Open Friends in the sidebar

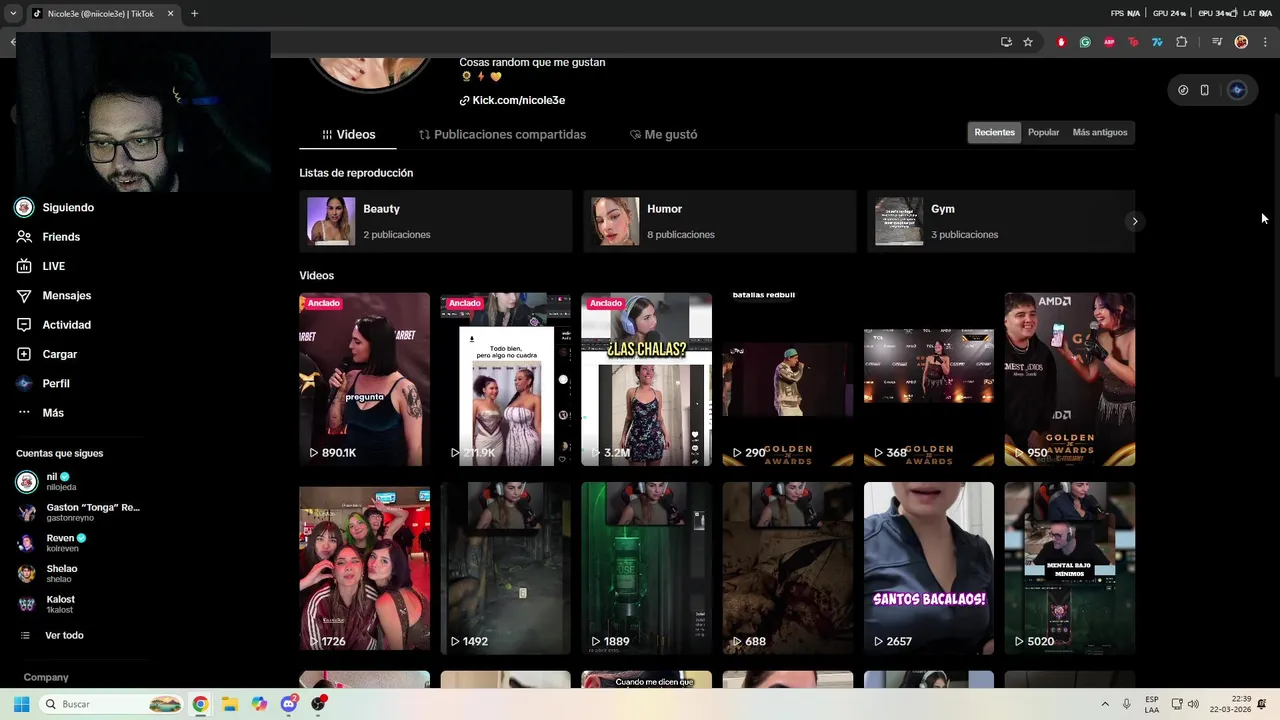pos(48,237)
